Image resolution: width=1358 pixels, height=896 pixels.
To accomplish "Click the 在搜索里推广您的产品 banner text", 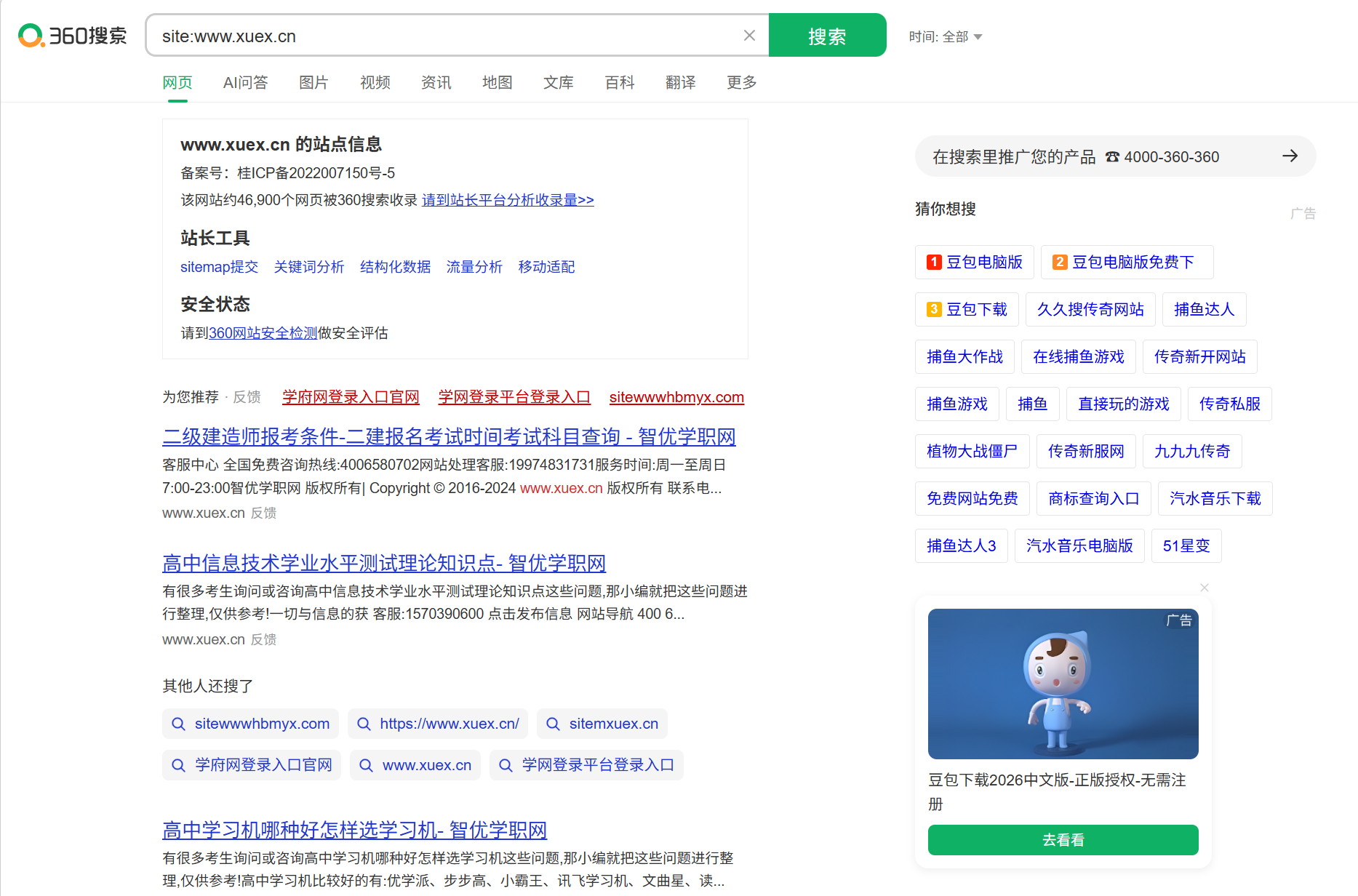I will tap(1014, 156).
